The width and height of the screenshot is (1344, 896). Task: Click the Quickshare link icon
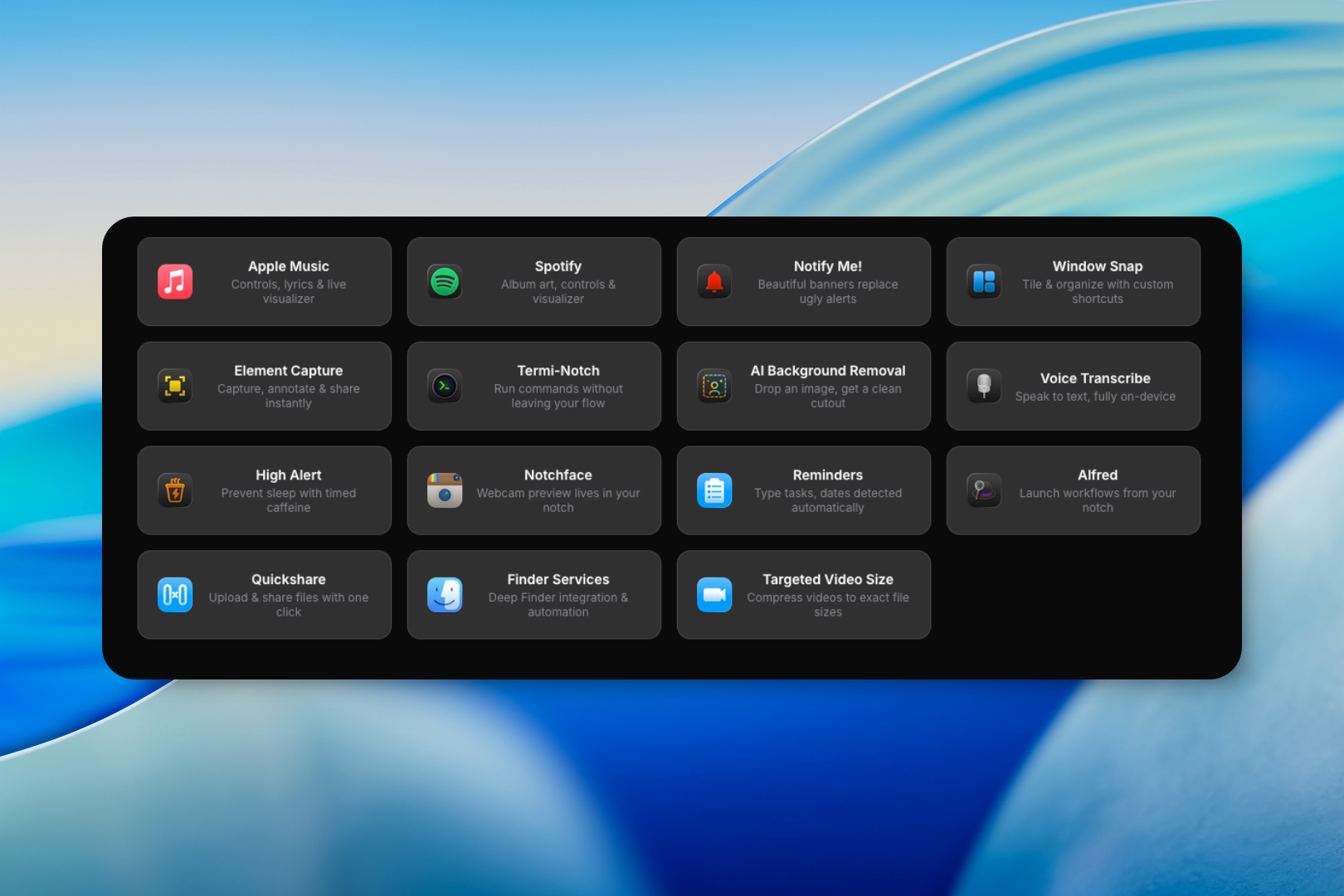[x=175, y=595]
